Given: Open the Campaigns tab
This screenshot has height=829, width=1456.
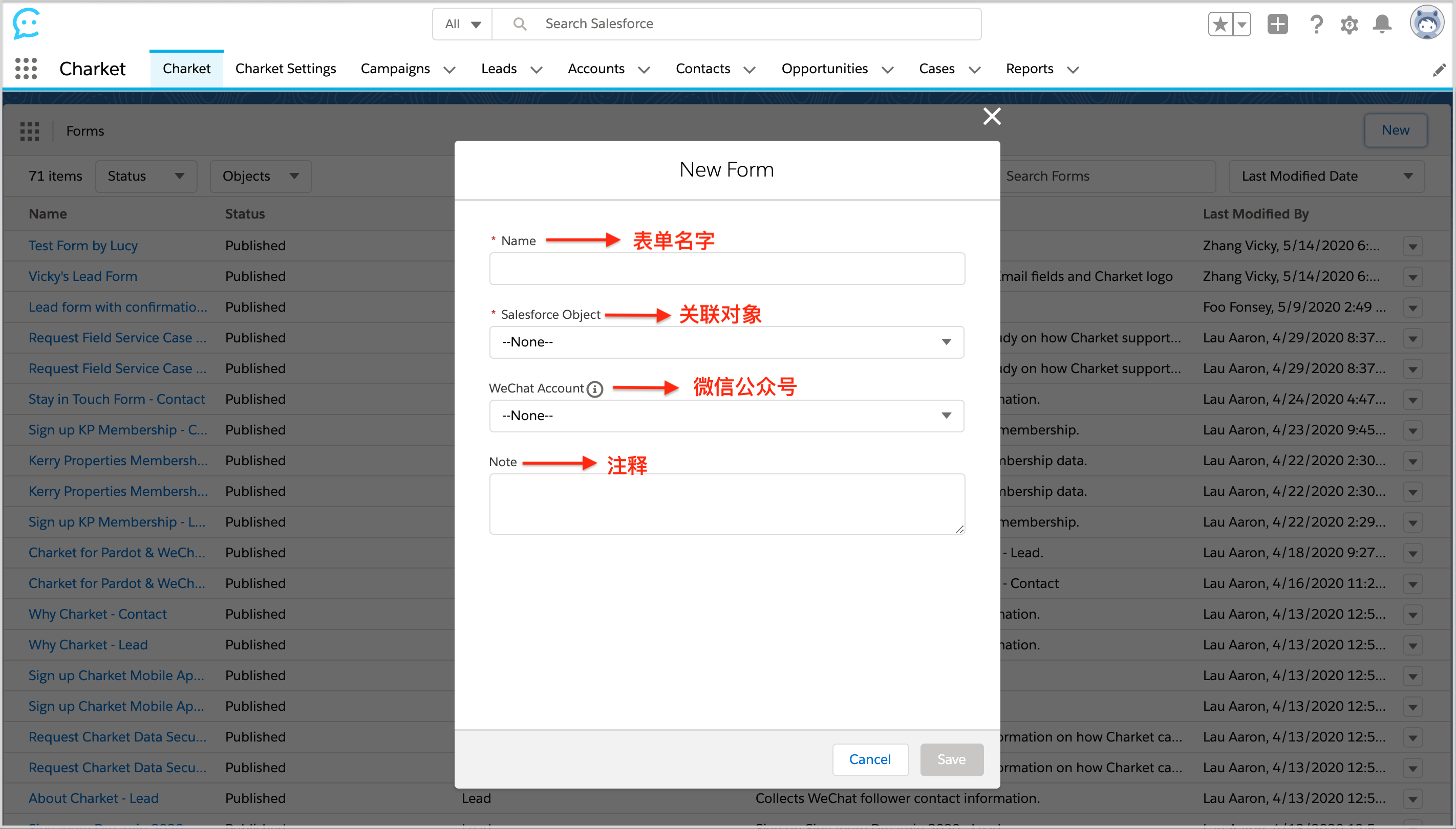Looking at the screenshot, I should 395,69.
